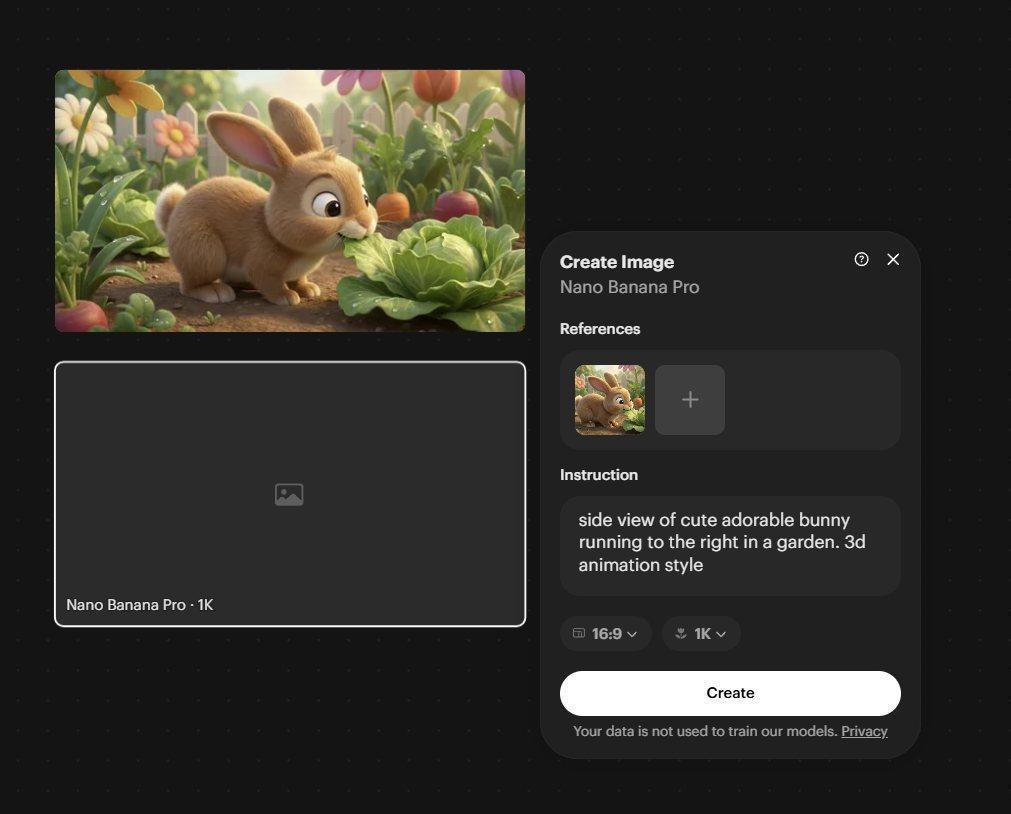The width and height of the screenshot is (1011, 814).
Task: Open the help question mark icon
Action: coord(861,259)
